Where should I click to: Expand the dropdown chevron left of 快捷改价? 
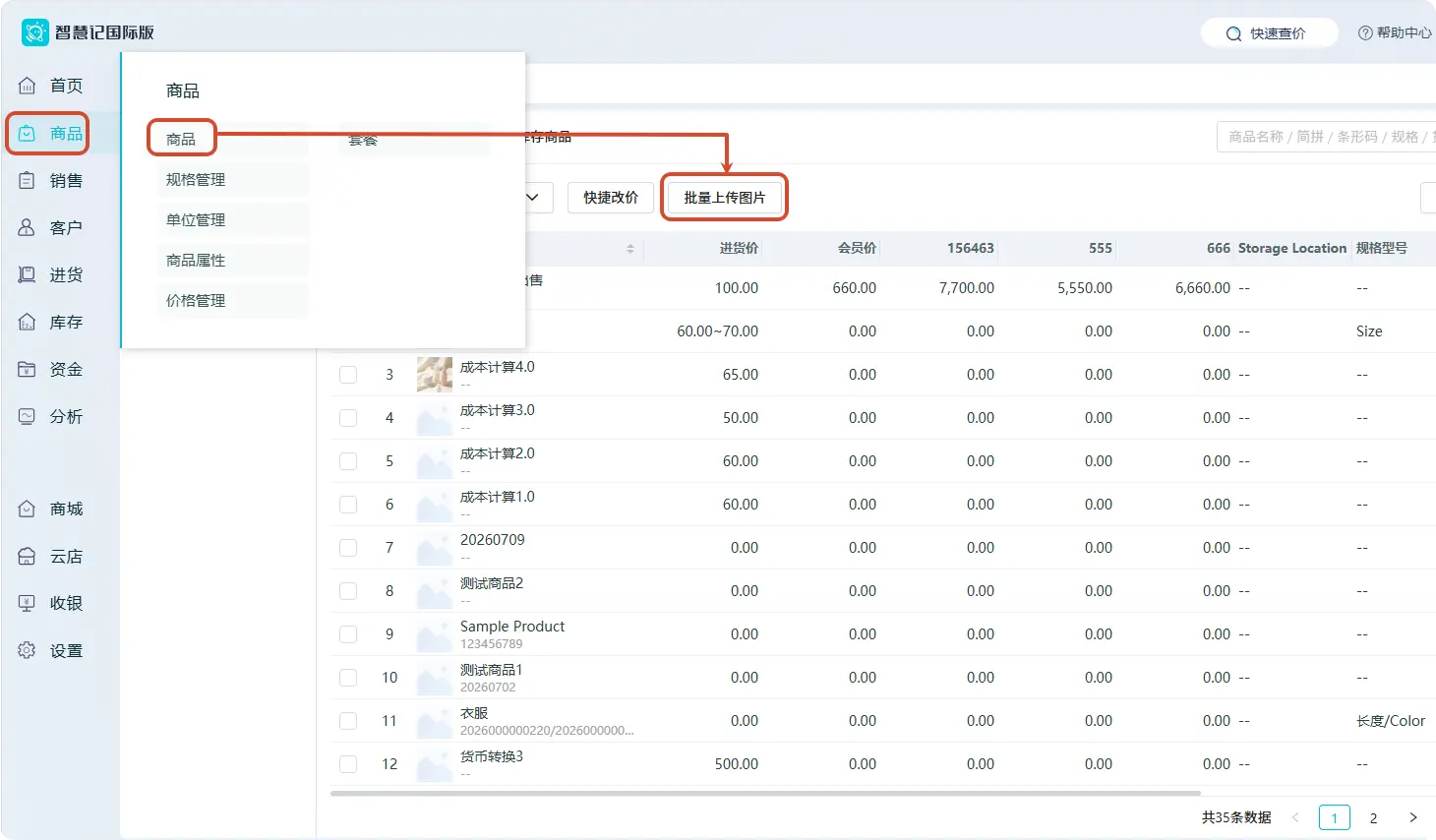coord(532,198)
